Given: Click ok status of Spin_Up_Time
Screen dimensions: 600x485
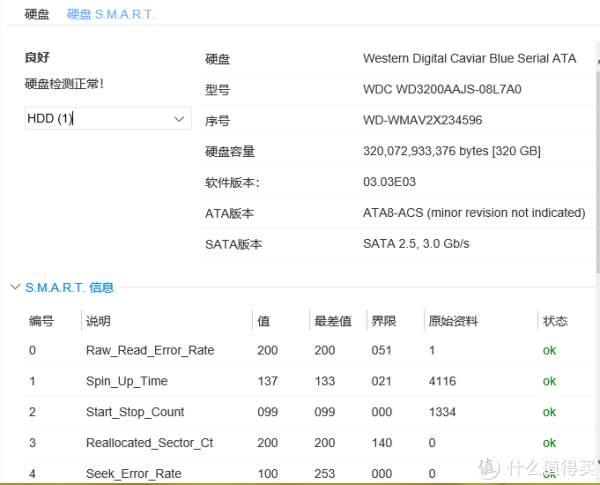Looking at the screenshot, I should tap(549, 381).
